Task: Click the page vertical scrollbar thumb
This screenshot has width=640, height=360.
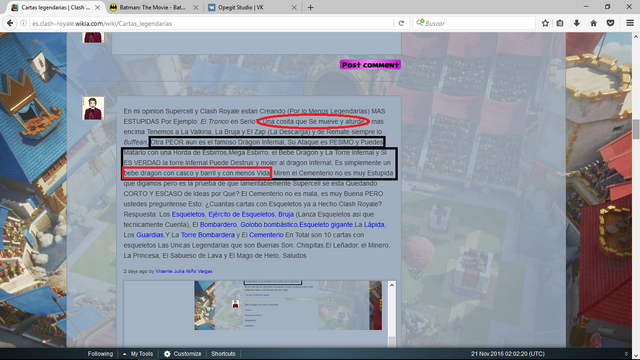Action: click(x=636, y=129)
